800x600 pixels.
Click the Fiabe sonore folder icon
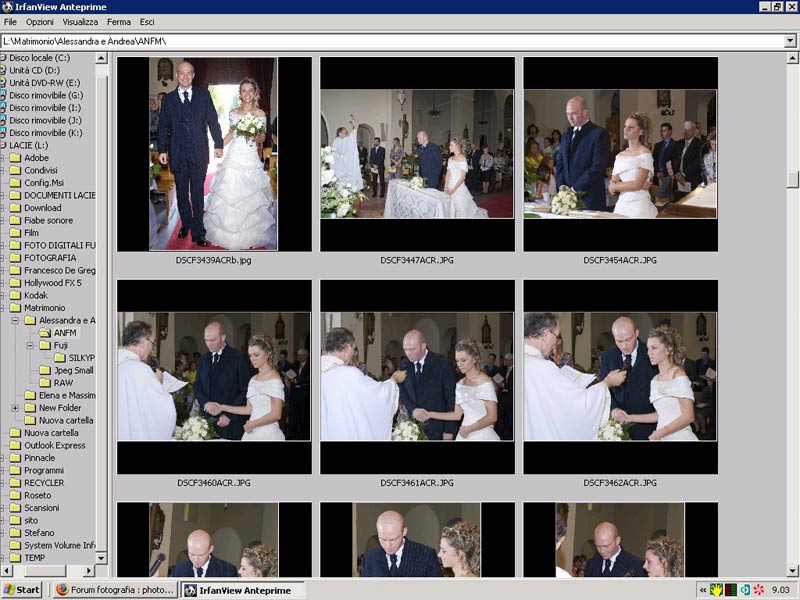point(15,220)
